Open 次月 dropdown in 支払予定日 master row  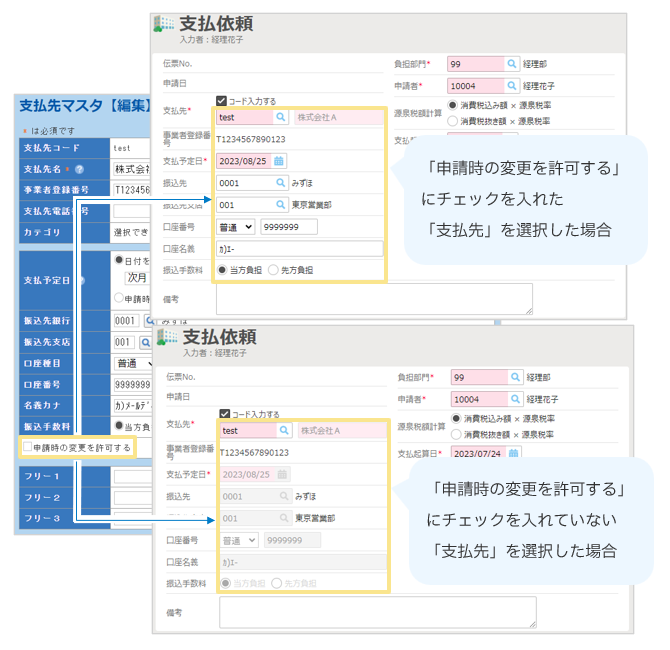click(x=137, y=276)
